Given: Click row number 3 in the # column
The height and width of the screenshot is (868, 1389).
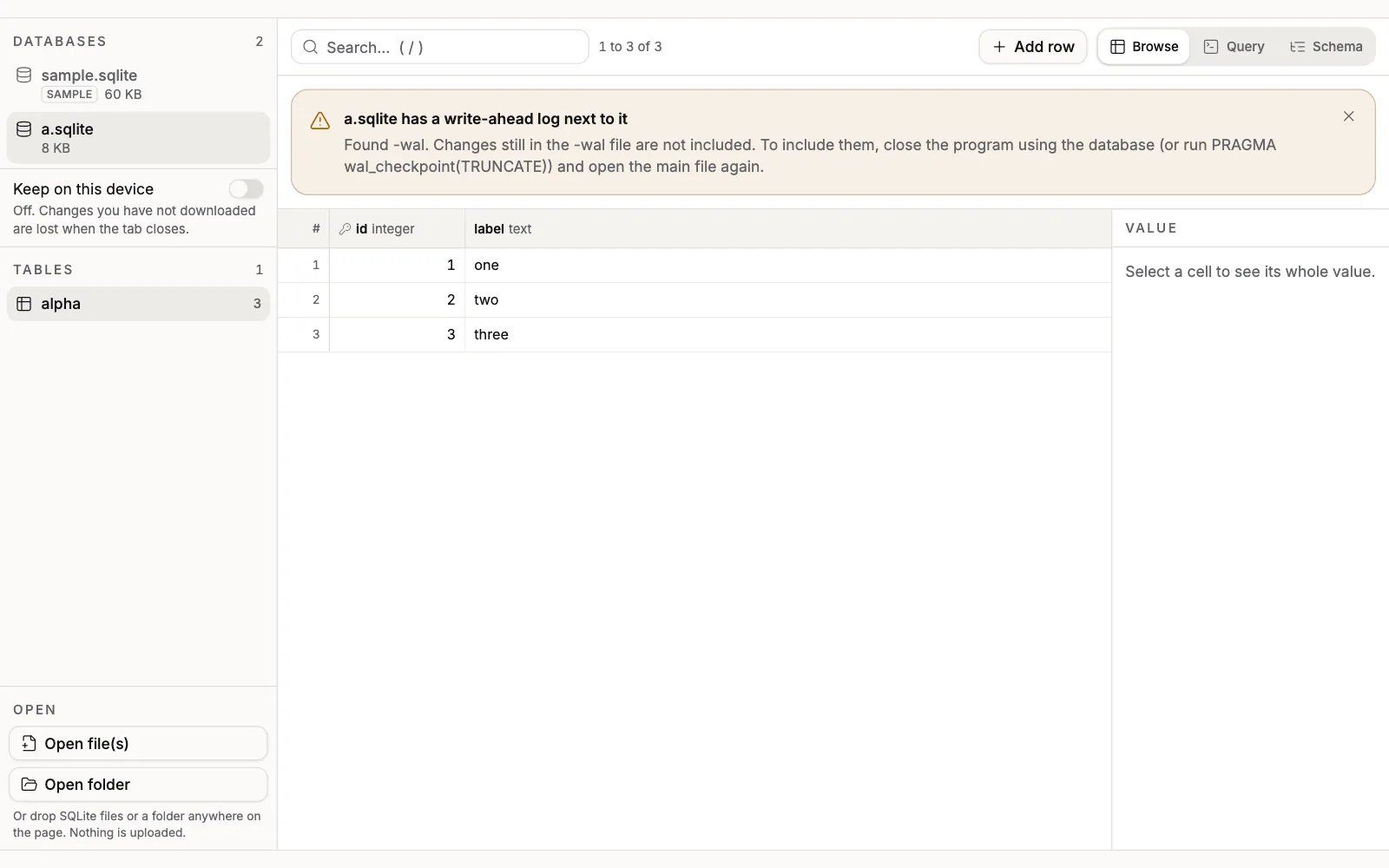Looking at the screenshot, I should 304,335.
